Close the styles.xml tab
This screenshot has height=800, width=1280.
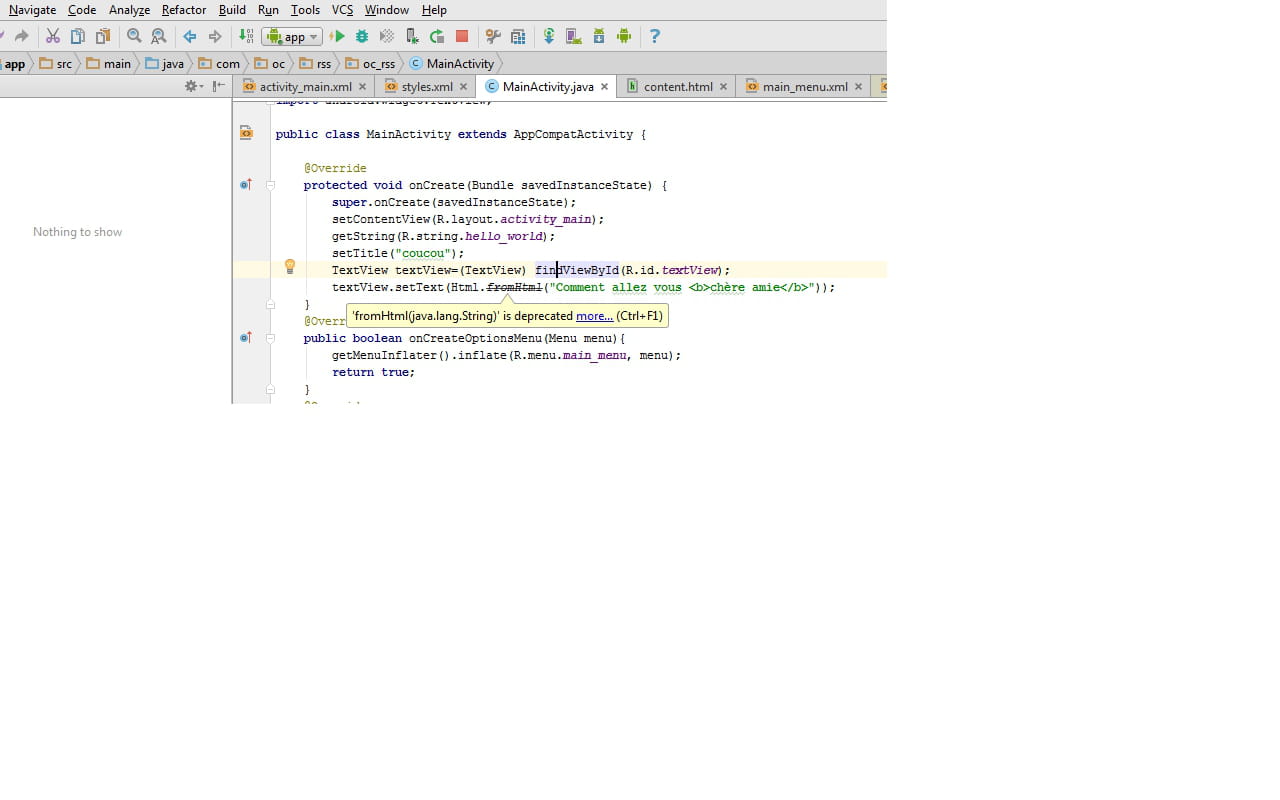point(463,87)
